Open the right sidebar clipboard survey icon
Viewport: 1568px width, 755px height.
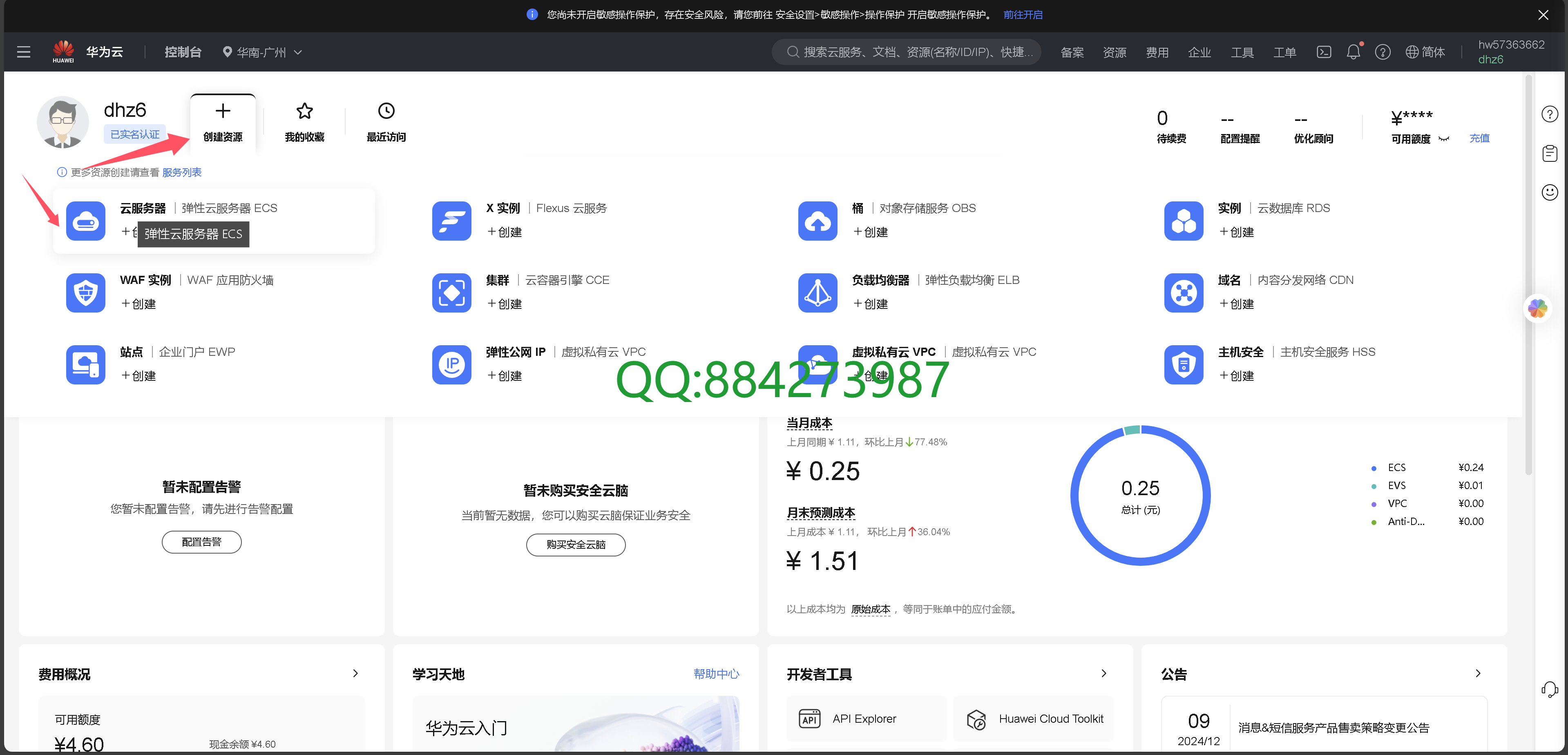point(1549,154)
